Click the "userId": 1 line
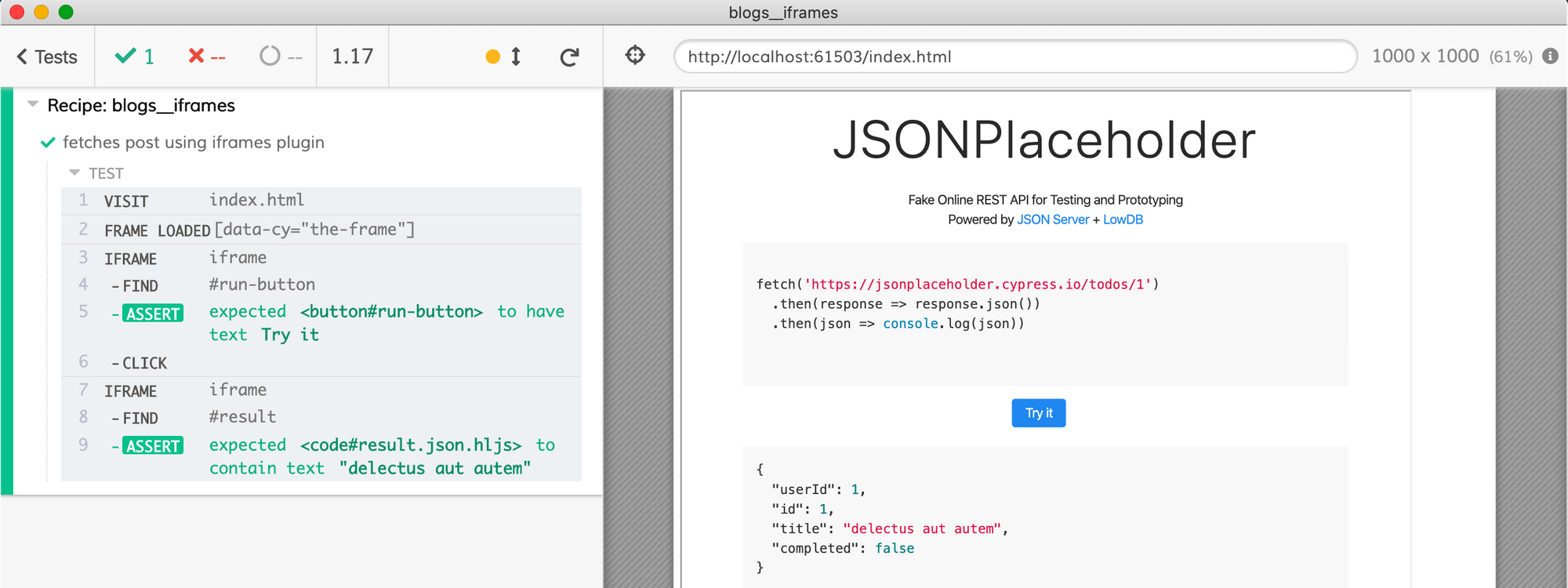1568x588 pixels. pyautogui.click(x=818, y=489)
